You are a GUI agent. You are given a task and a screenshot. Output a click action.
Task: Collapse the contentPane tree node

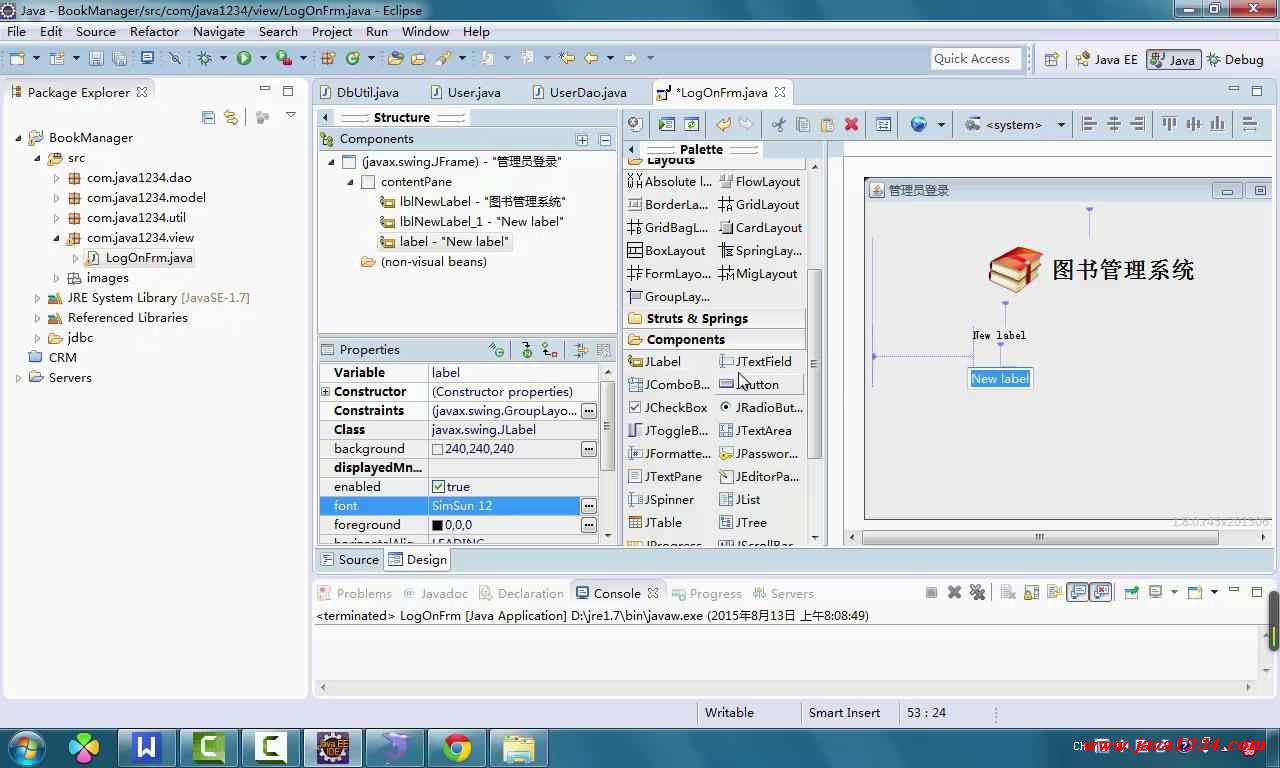click(x=351, y=182)
